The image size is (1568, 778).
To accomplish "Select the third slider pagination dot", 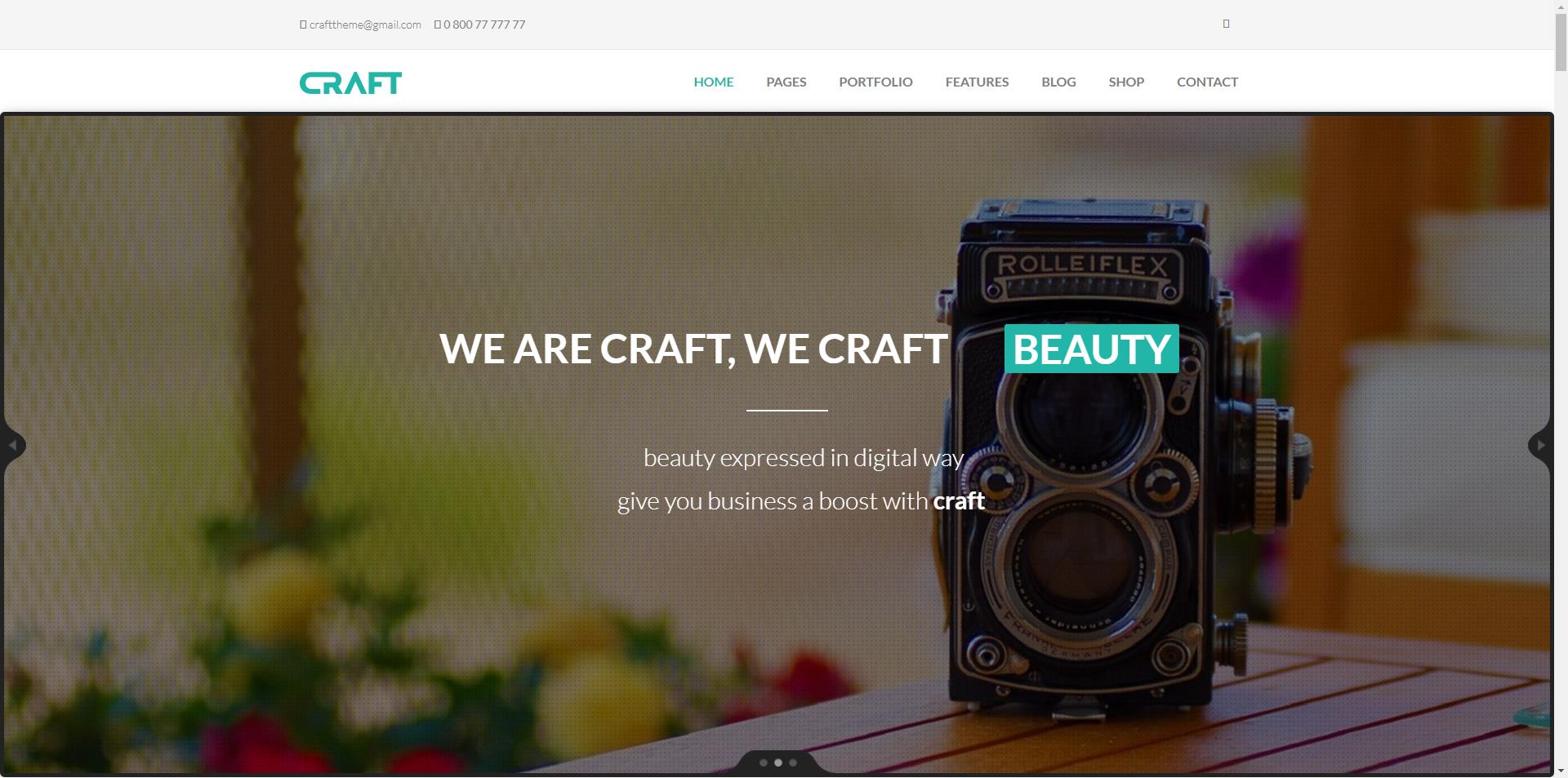I will 793,762.
